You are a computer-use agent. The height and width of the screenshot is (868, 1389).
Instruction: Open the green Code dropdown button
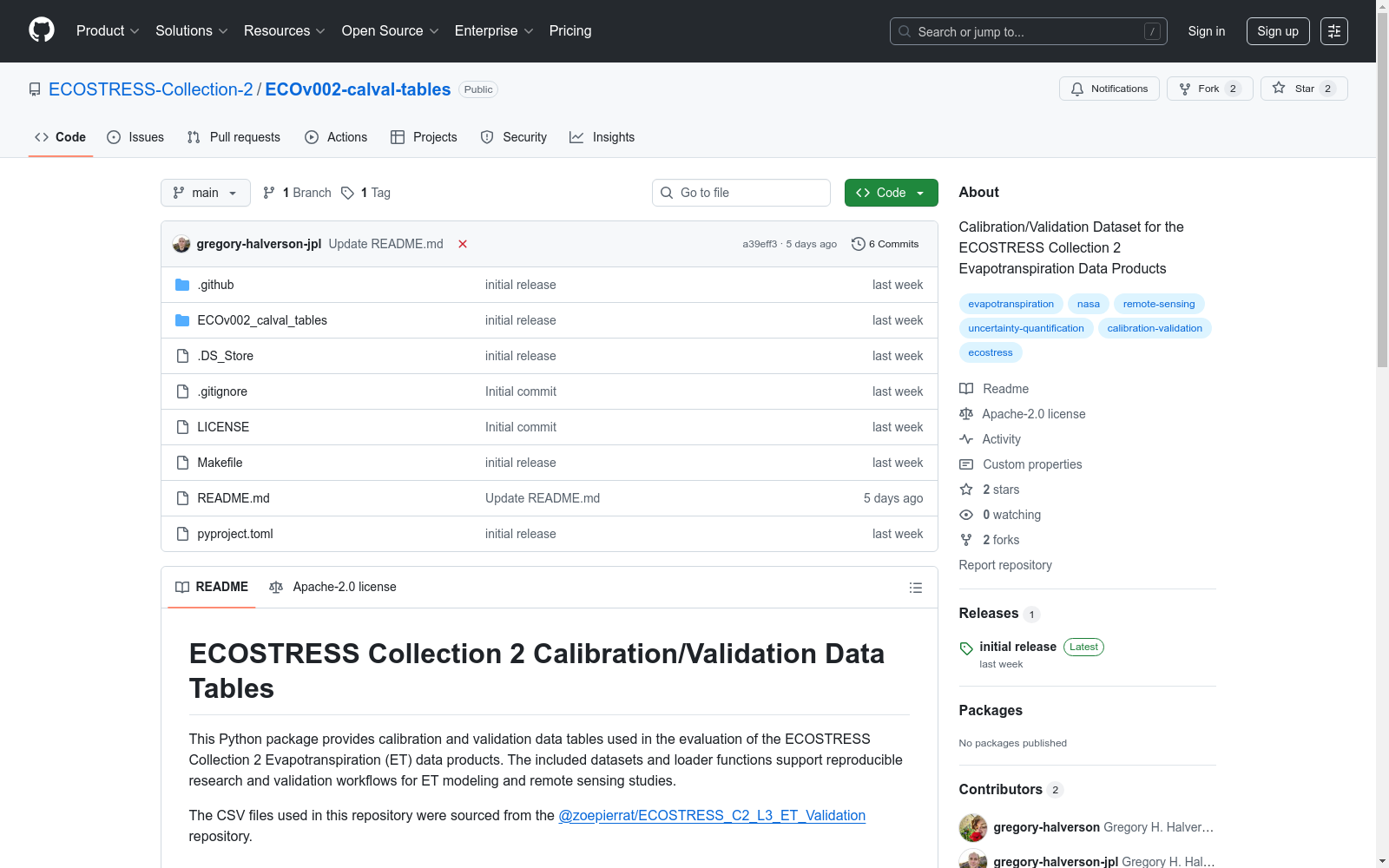click(891, 193)
